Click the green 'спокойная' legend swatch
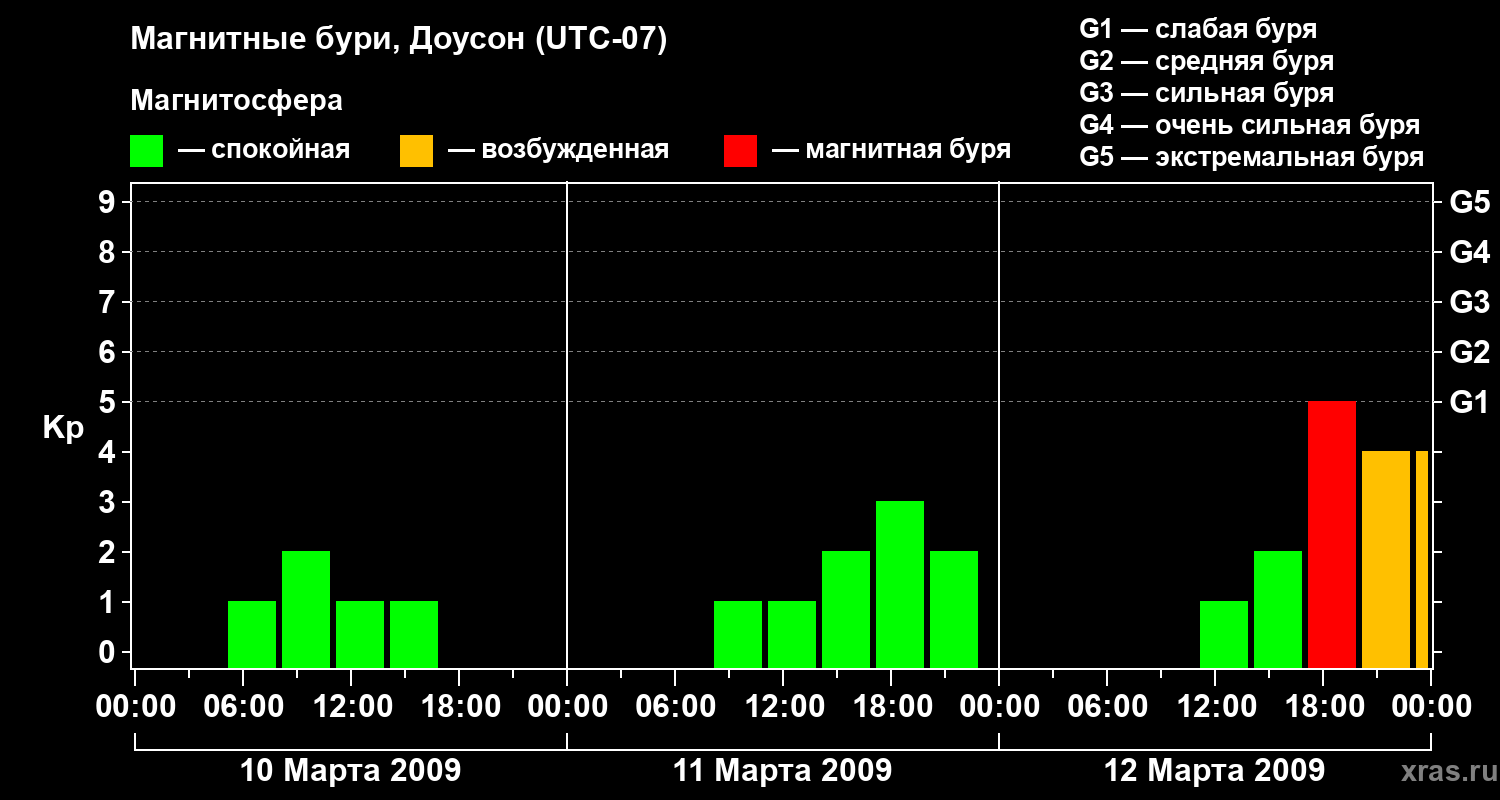This screenshot has width=1500, height=800. coord(146,151)
